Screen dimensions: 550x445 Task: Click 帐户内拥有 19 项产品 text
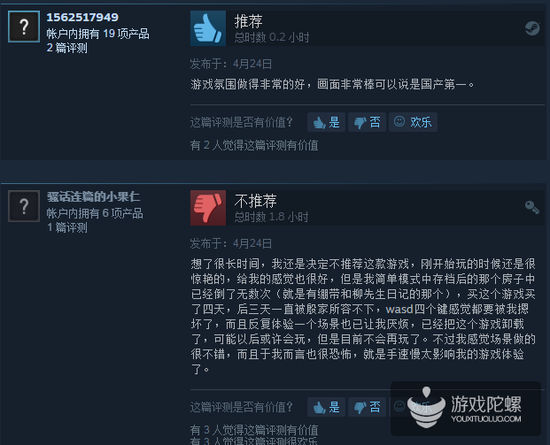(98, 34)
